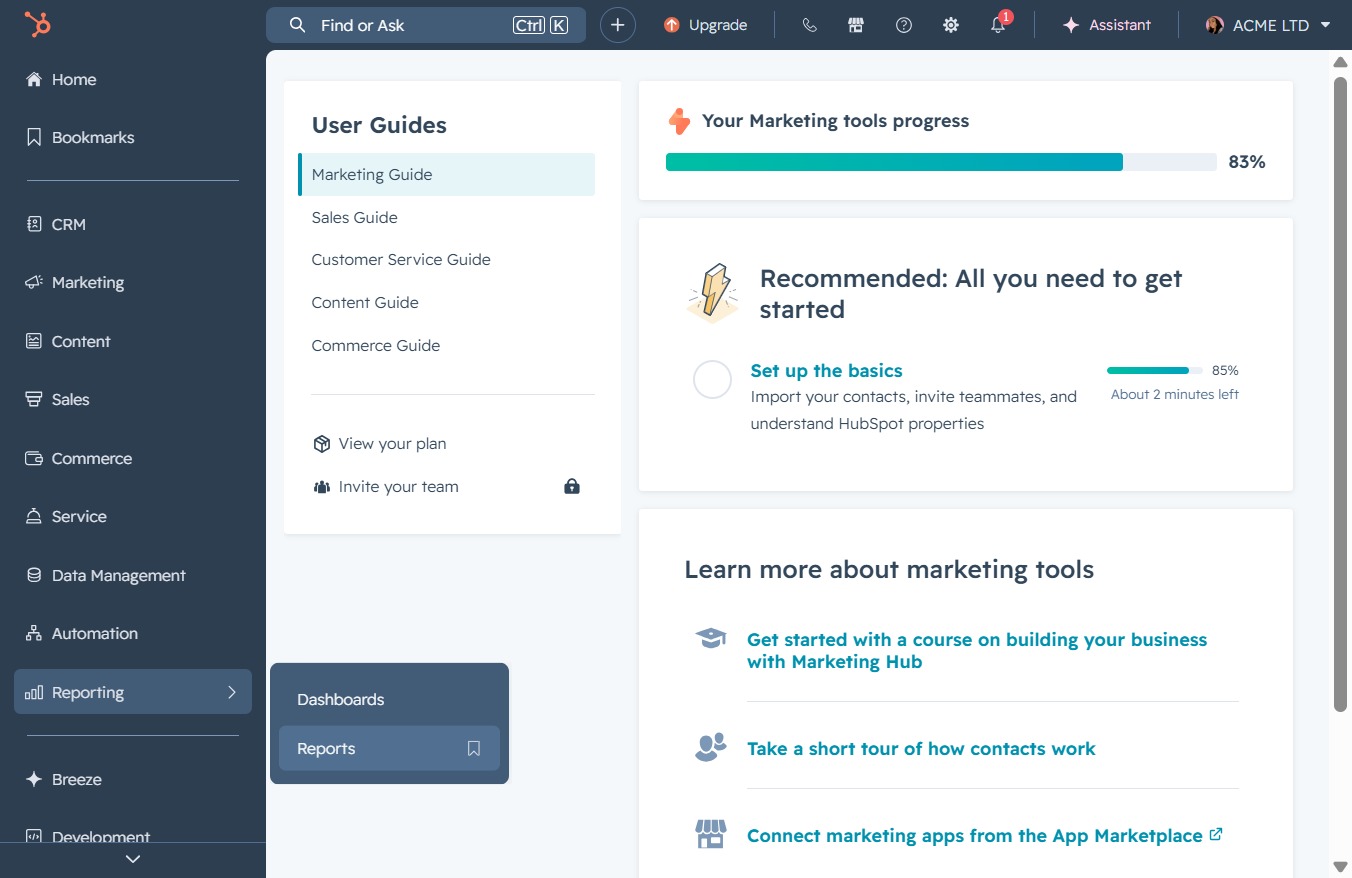Click the scroll down arrow of the page

tap(1341, 866)
